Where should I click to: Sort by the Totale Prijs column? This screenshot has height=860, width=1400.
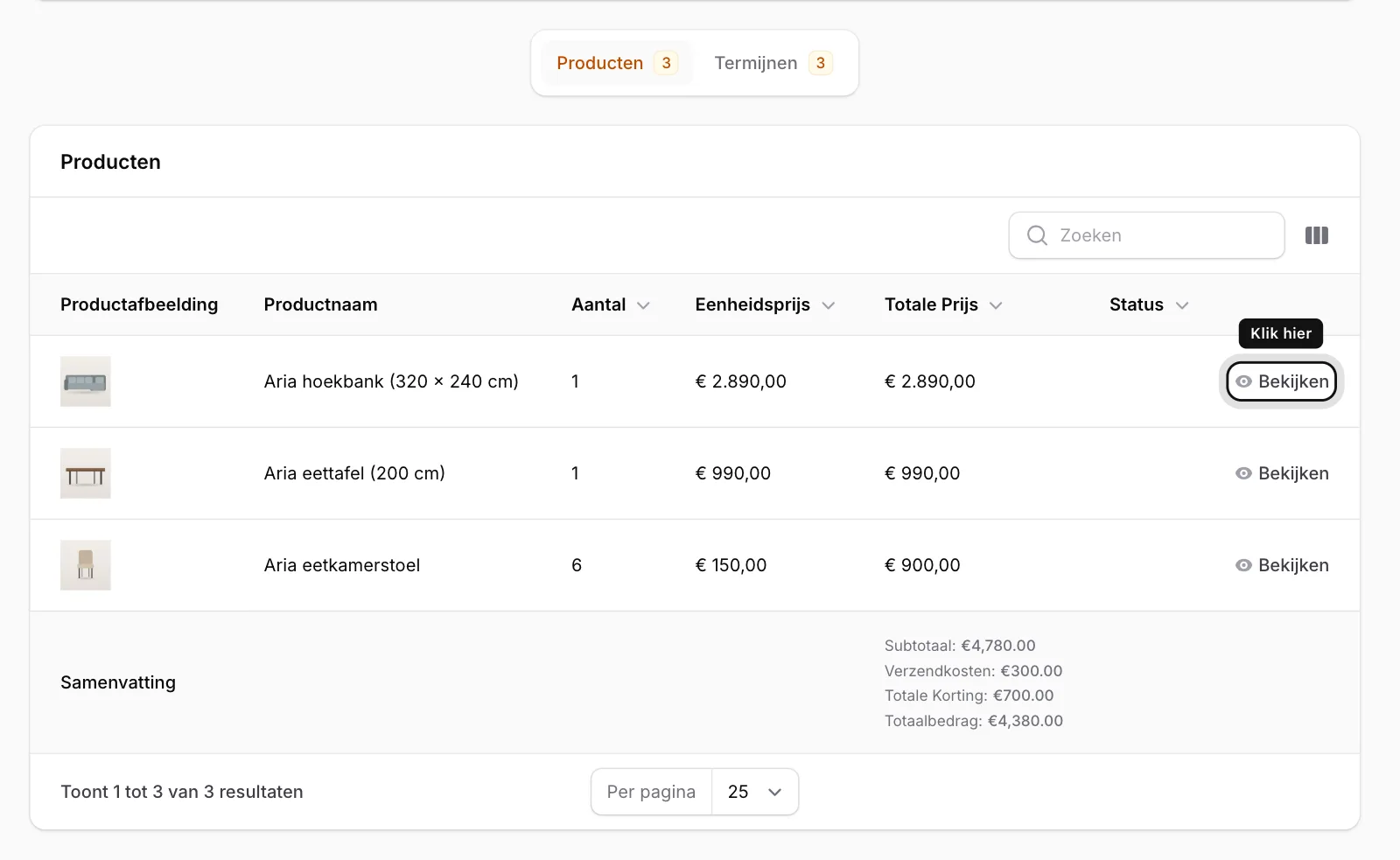click(943, 304)
